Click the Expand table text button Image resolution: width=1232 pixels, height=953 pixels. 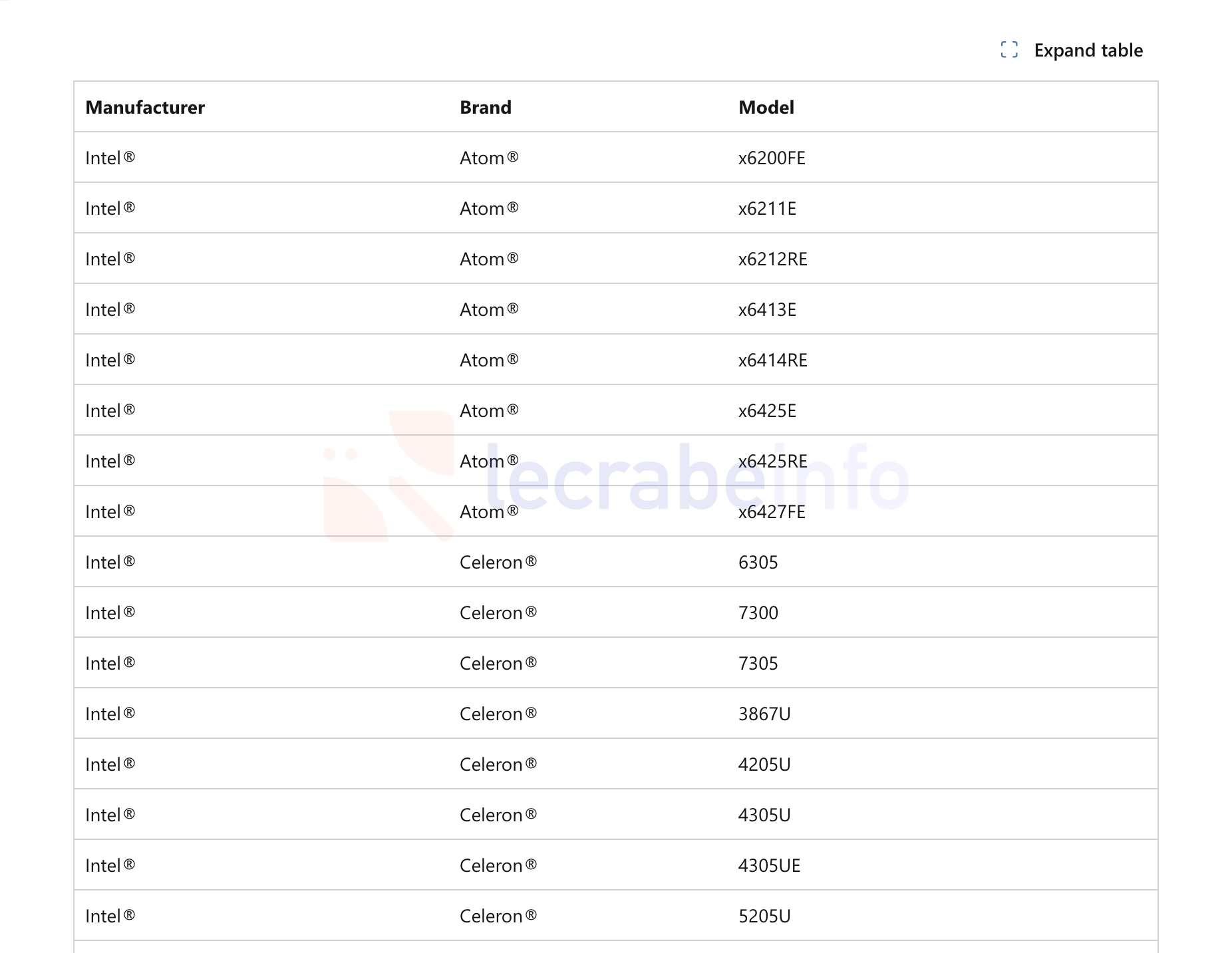(1088, 51)
